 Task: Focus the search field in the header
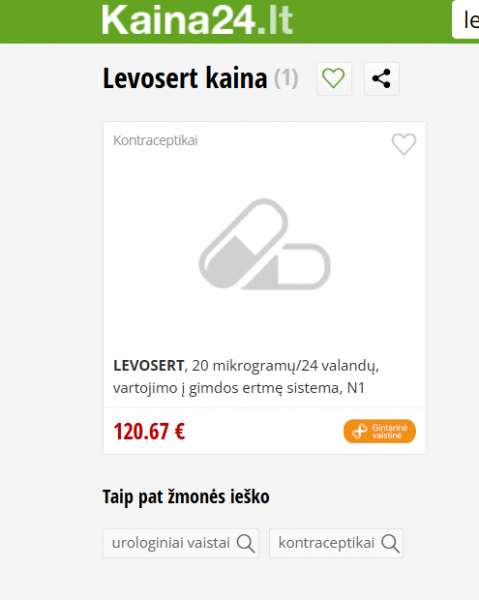click(466, 20)
